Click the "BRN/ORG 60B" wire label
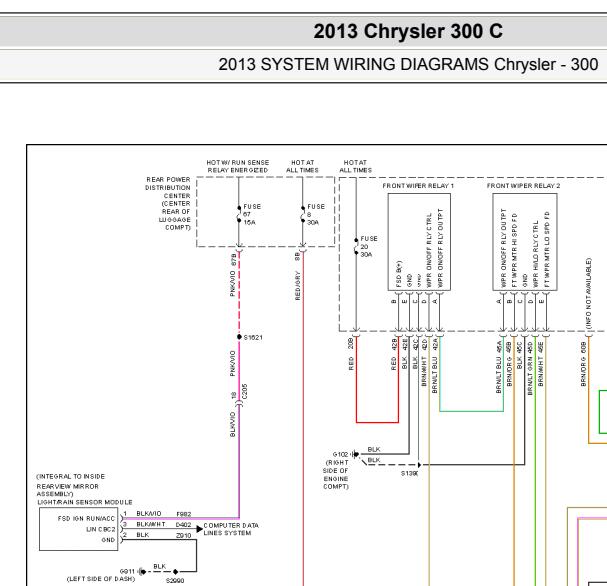This screenshot has width=607, height=586. click(583, 364)
